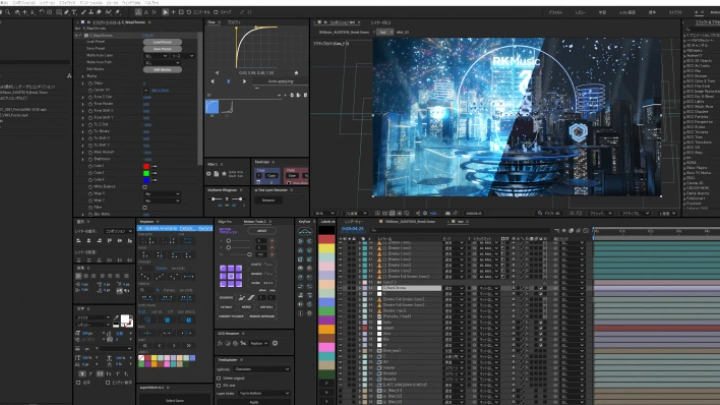Screen dimensions: 720x405
Task: Go to previous Flow preset arrow
Action: click(213, 81)
